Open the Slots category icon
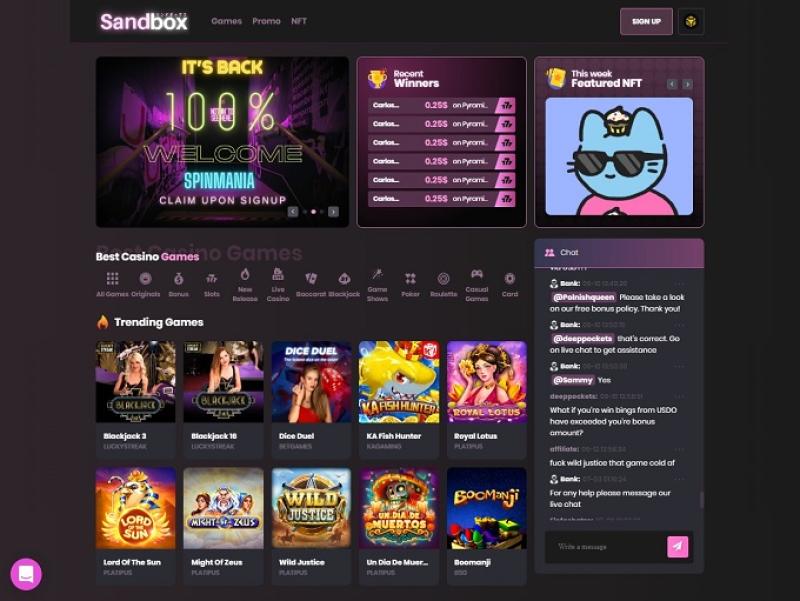This screenshot has height=601, width=800. pyautogui.click(x=212, y=279)
